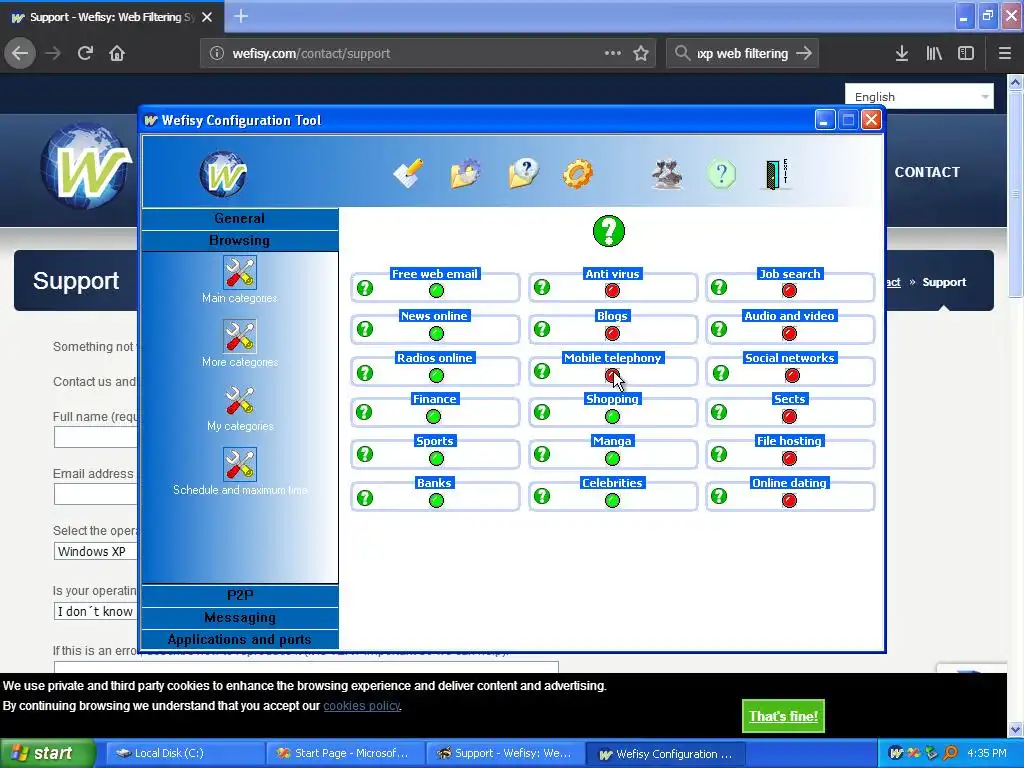Open the folder with gear icon
The width and height of the screenshot is (1024, 768).
pyautogui.click(x=466, y=173)
